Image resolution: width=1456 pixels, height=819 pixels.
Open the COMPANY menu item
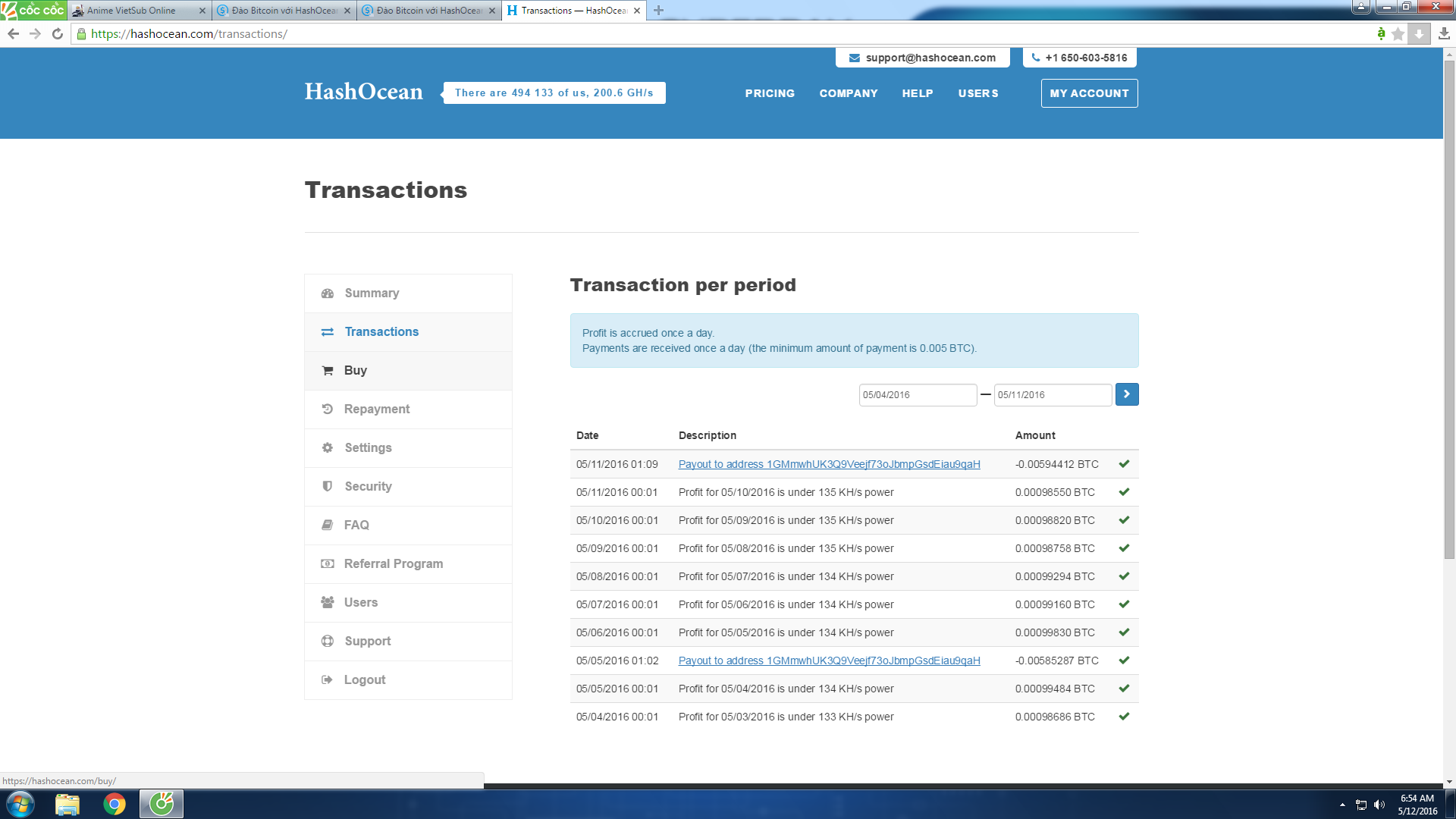[849, 93]
